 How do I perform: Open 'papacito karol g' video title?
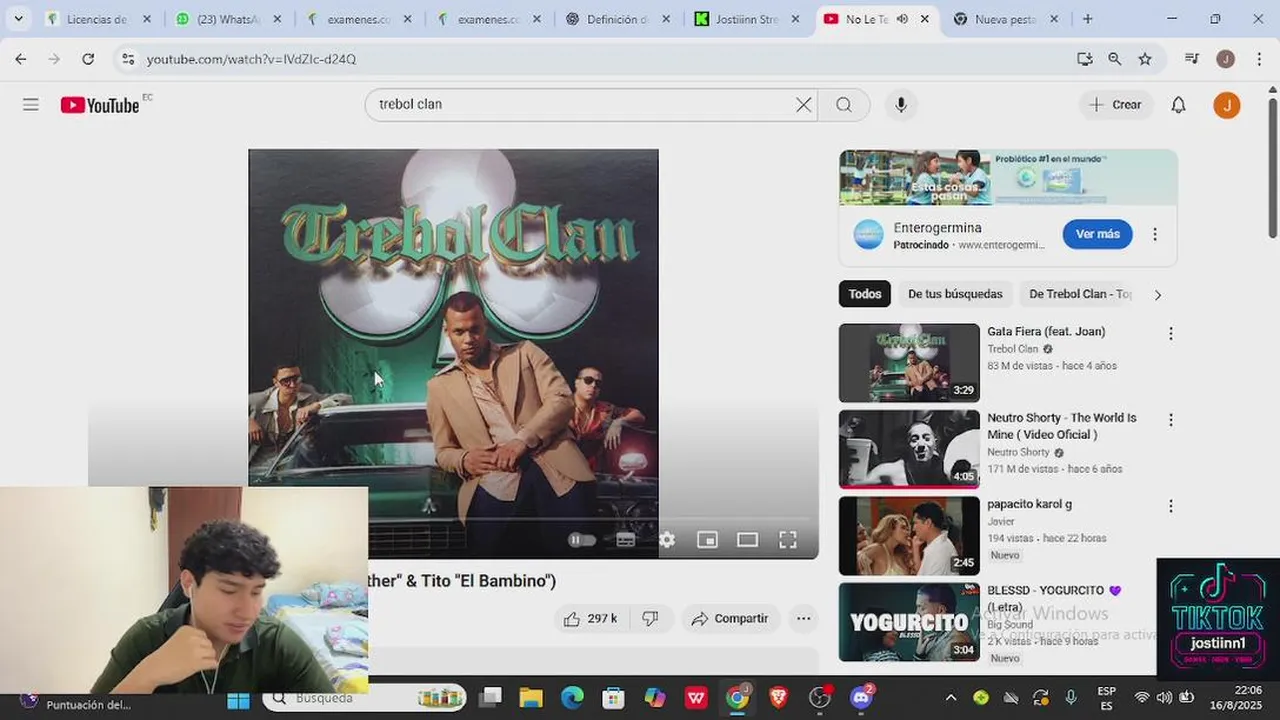click(1029, 504)
